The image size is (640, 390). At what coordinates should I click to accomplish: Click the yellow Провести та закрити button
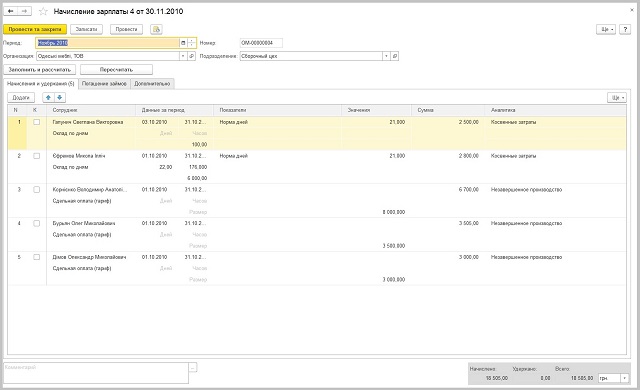[x=35, y=29]
